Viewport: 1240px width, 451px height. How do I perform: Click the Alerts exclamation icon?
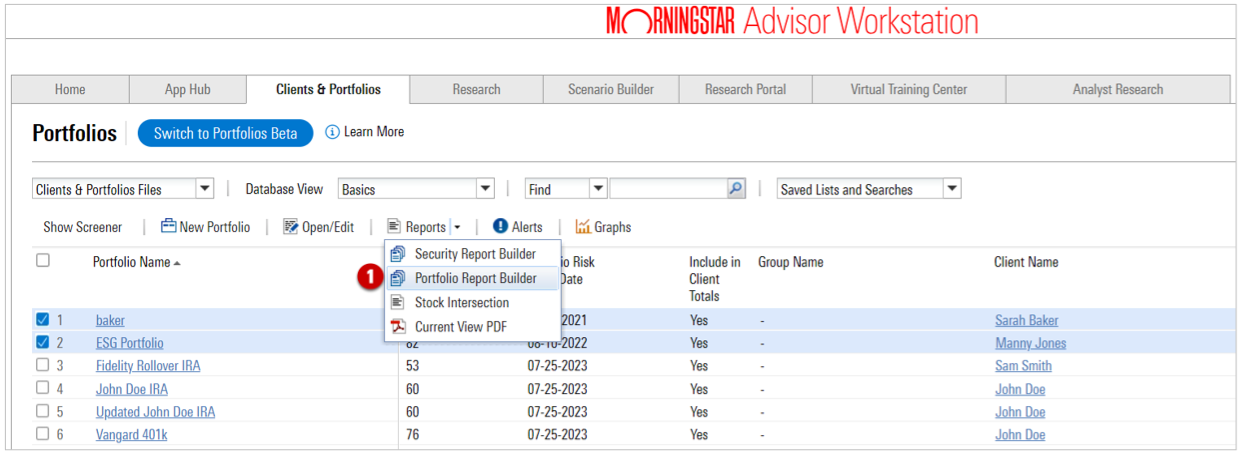(x=500, y=227)
